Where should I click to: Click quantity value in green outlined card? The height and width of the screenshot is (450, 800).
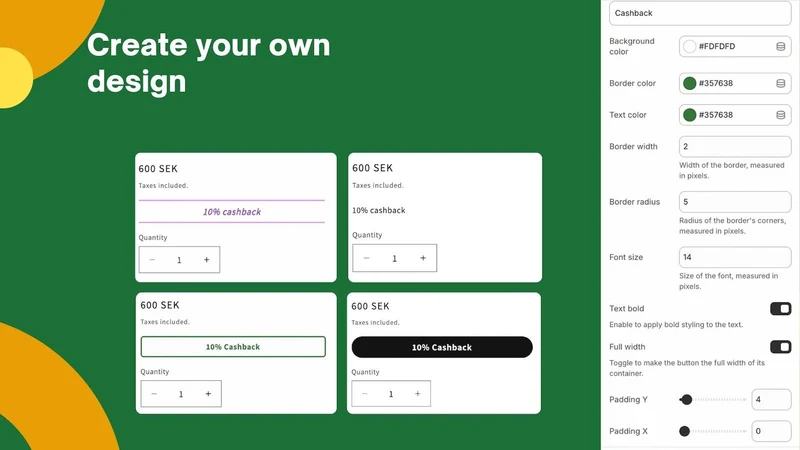(181, 394)
